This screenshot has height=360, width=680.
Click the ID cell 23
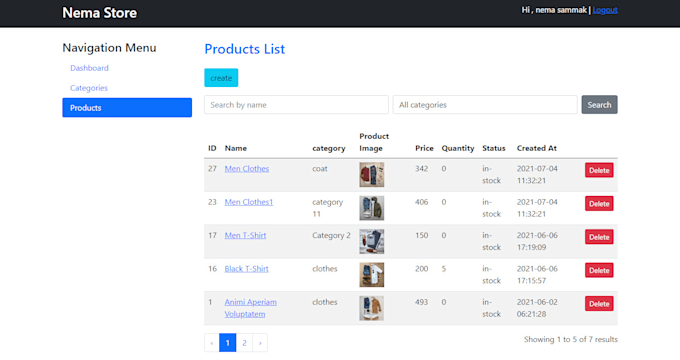pyautogui.click(x=212, y=202)
